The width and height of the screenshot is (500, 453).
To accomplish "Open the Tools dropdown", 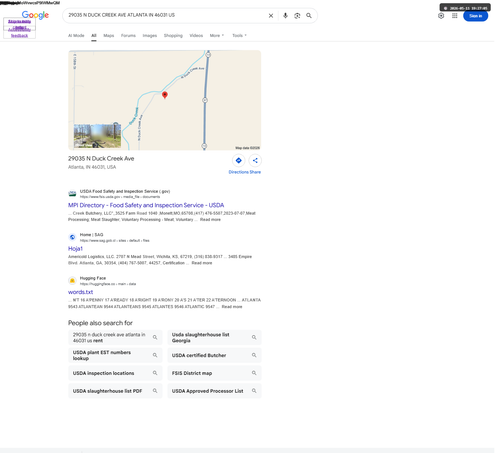I will (x=239, y=35).
